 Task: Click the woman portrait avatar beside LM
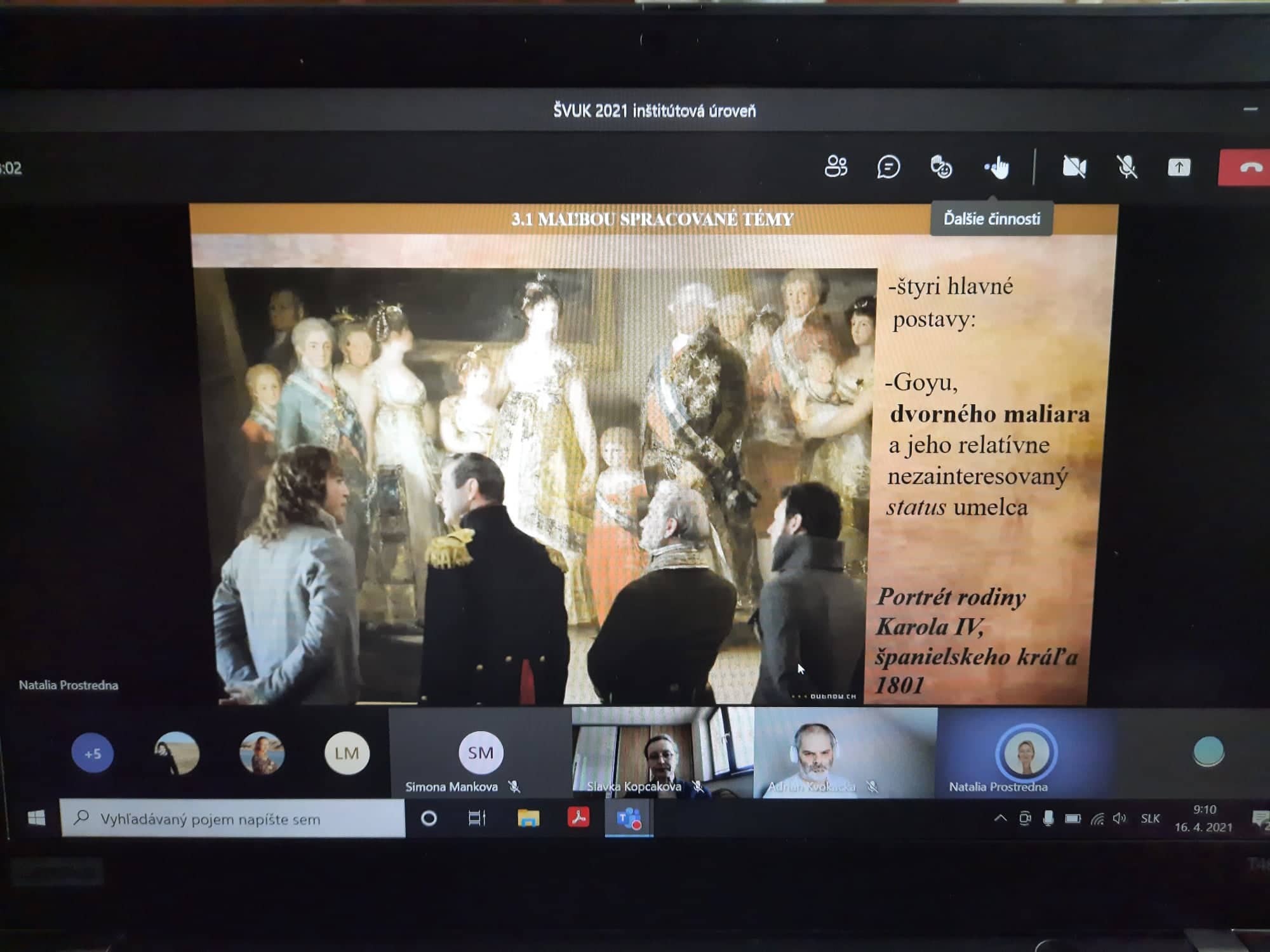[262, 753]
